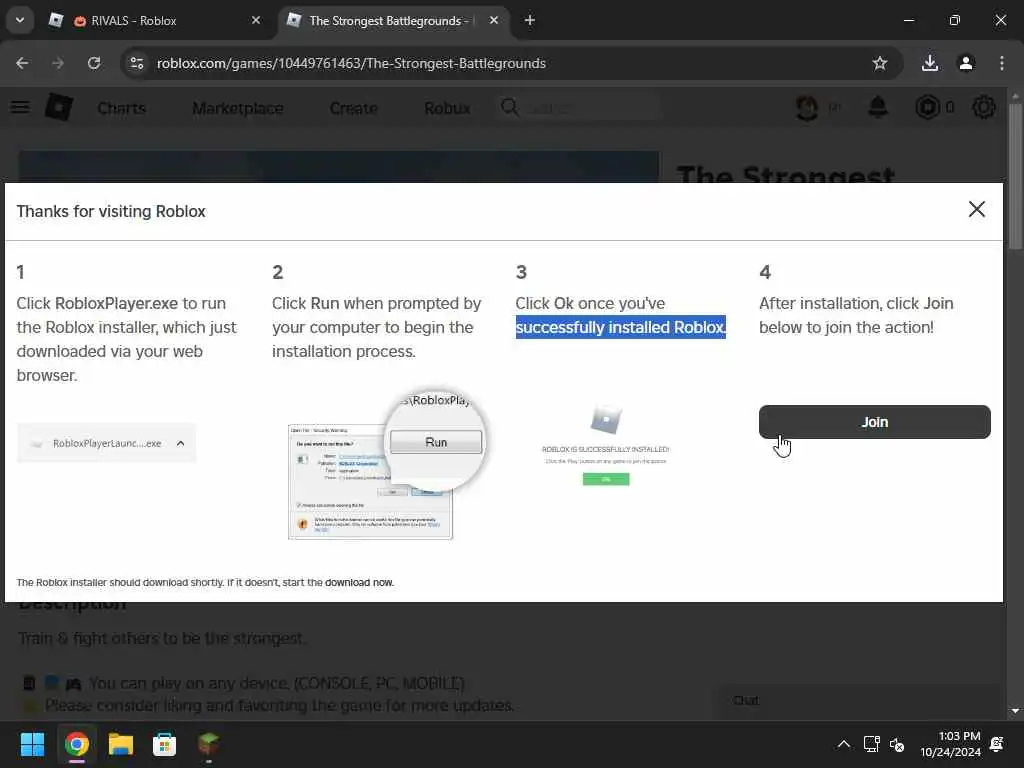
Task: Open the user avatar profile icon
Action: [x=807, y=107]
